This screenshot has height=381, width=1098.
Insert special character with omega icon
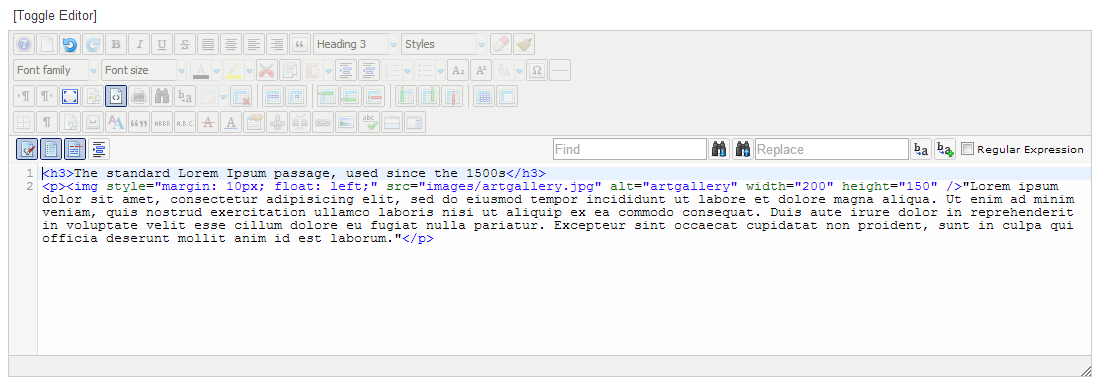(537, 70)
